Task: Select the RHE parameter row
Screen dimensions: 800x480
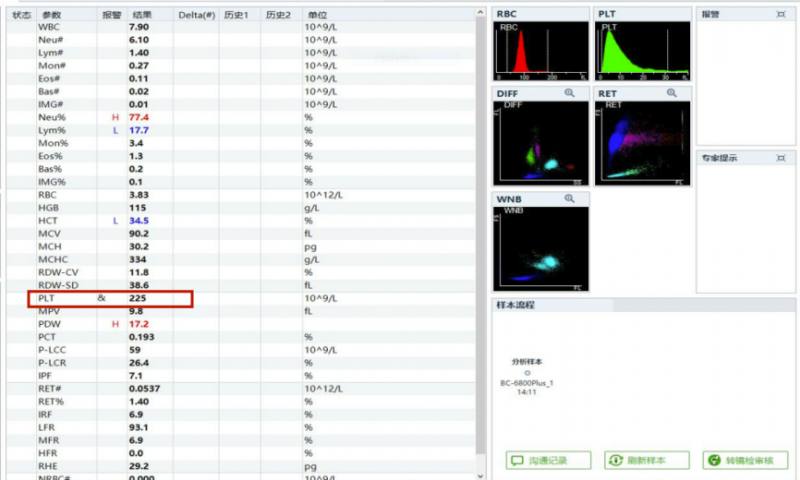Action: 241,466
